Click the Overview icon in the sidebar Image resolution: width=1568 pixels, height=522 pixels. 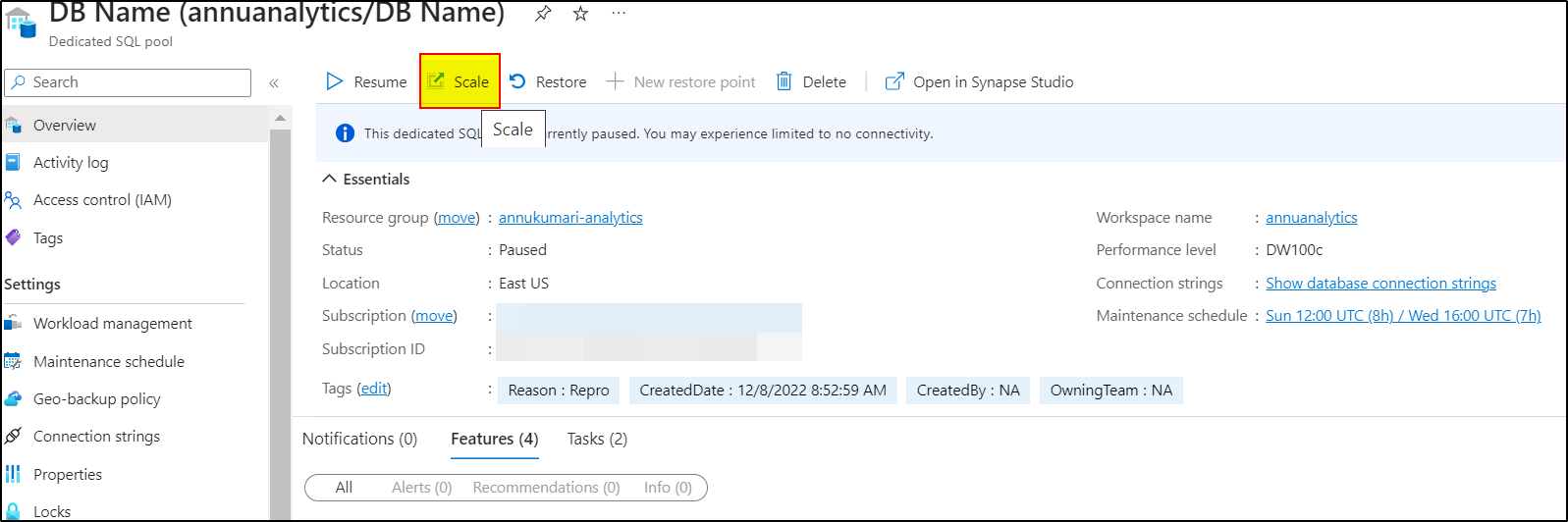(13, 126)
